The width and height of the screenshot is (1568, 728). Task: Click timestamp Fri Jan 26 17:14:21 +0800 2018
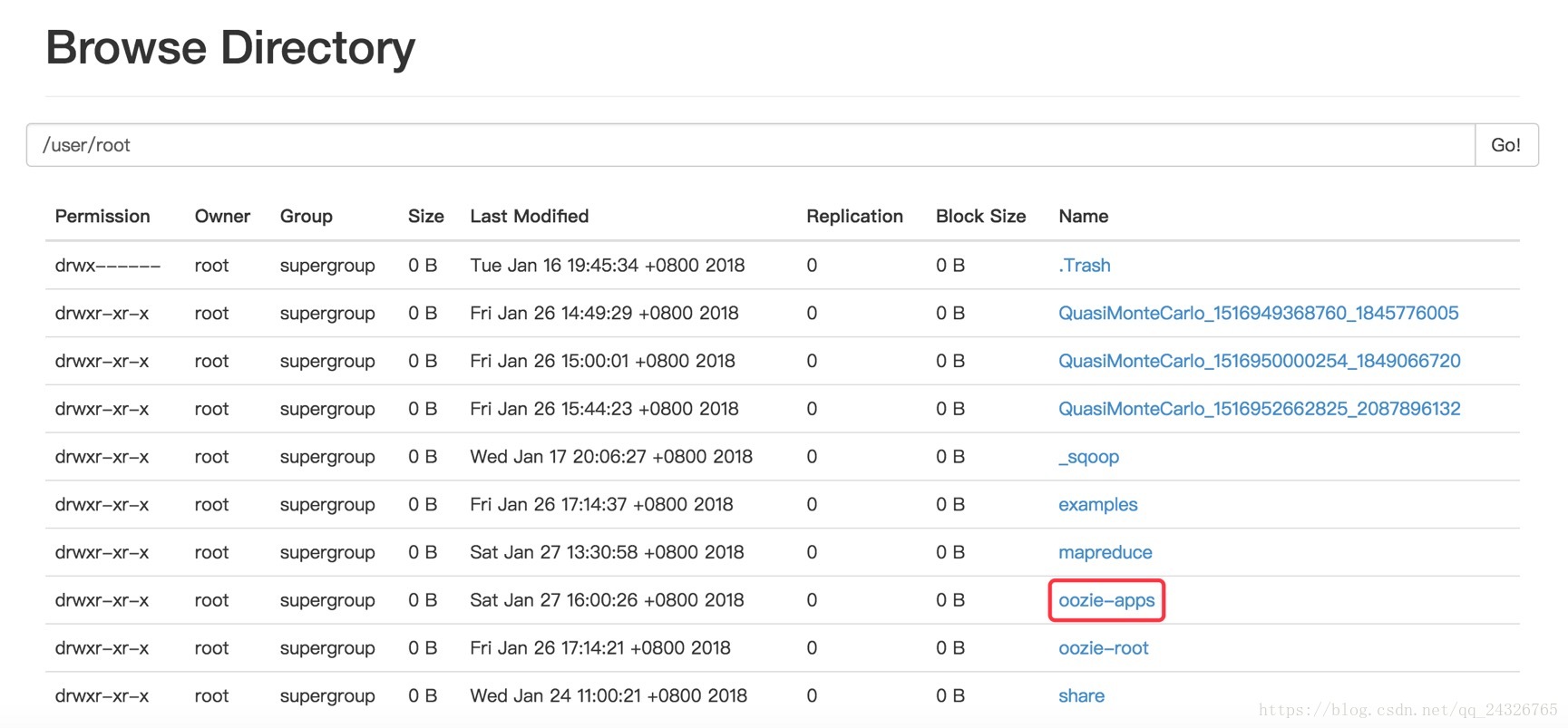point(600,648)
